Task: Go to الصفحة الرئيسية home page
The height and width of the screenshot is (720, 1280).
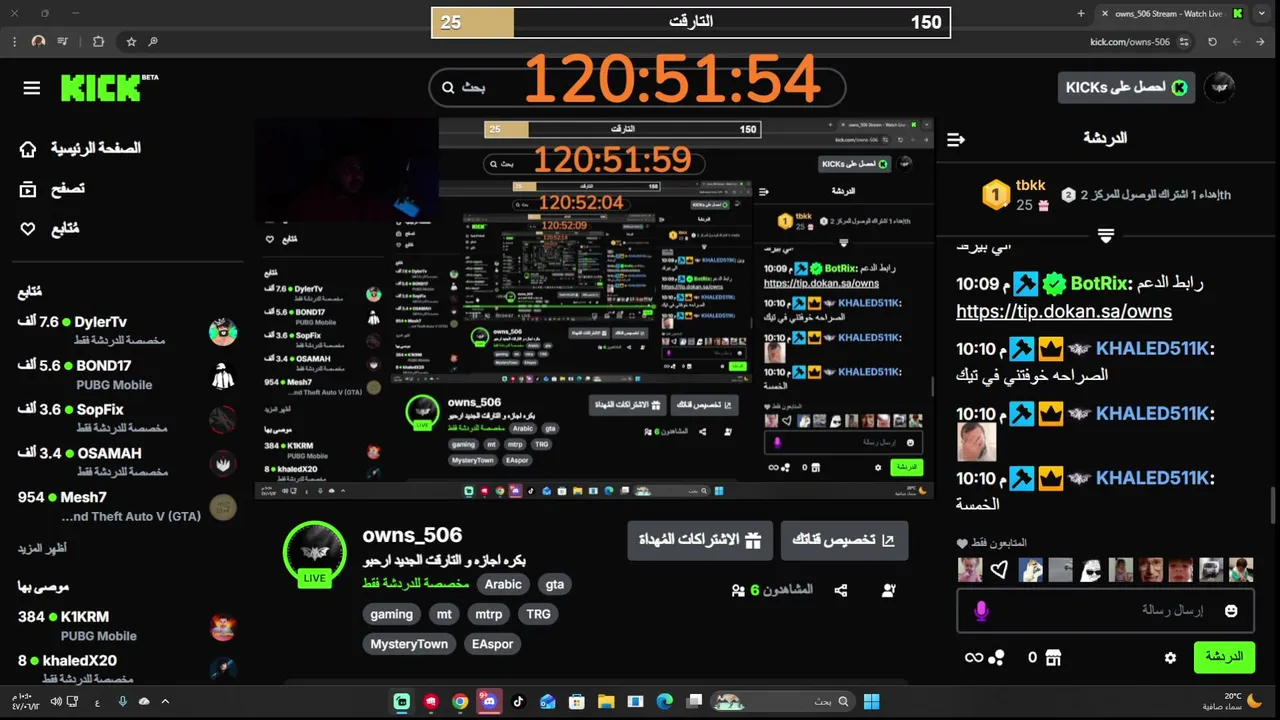Action: (96, 149)
